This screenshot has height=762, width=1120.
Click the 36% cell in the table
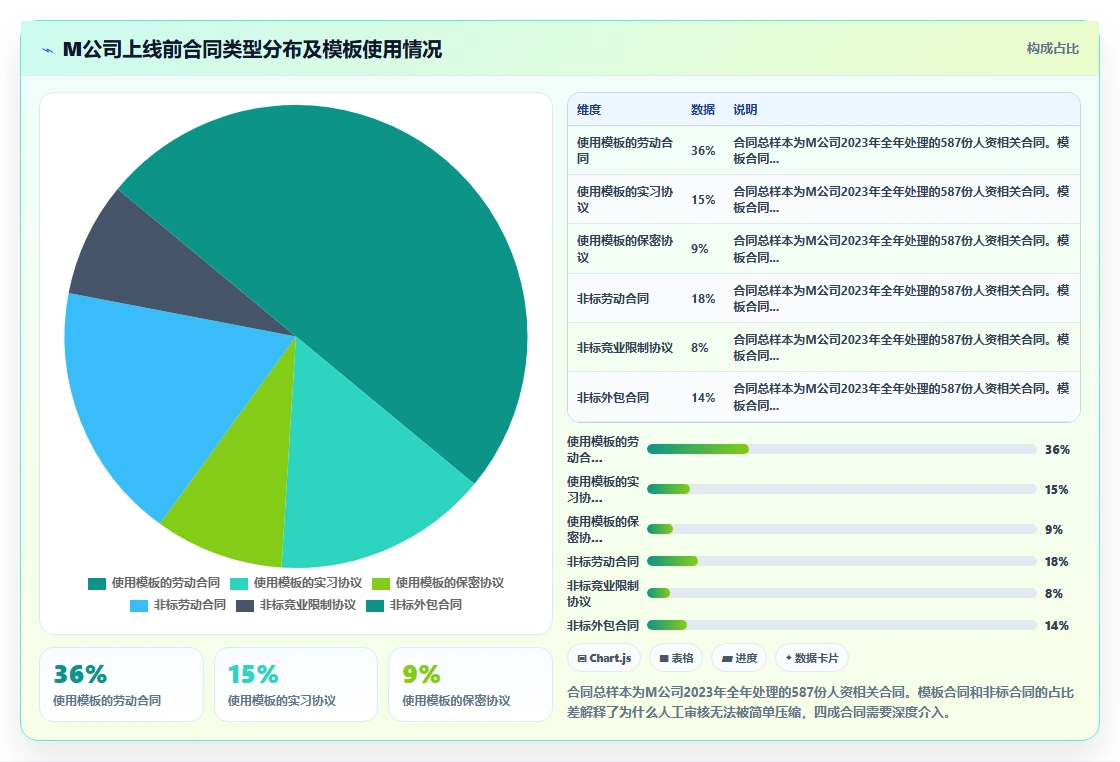[703, 151]
